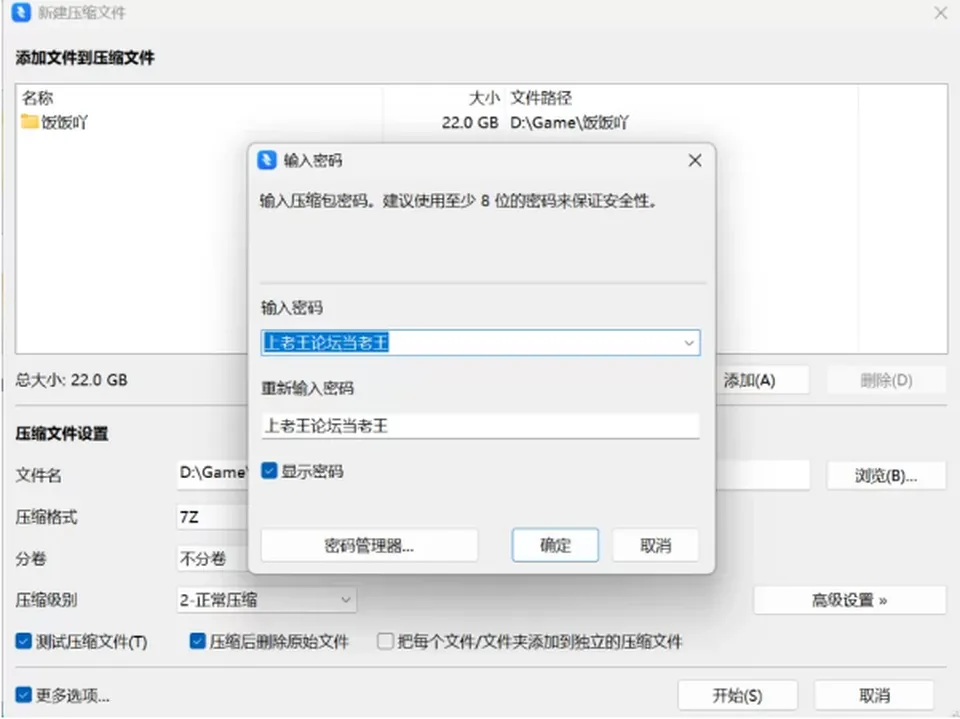Enable 把每个文件/文件夹添加到独立的压缩文件 checkbox
960x719 pixels.
click(x=385, y=641)
